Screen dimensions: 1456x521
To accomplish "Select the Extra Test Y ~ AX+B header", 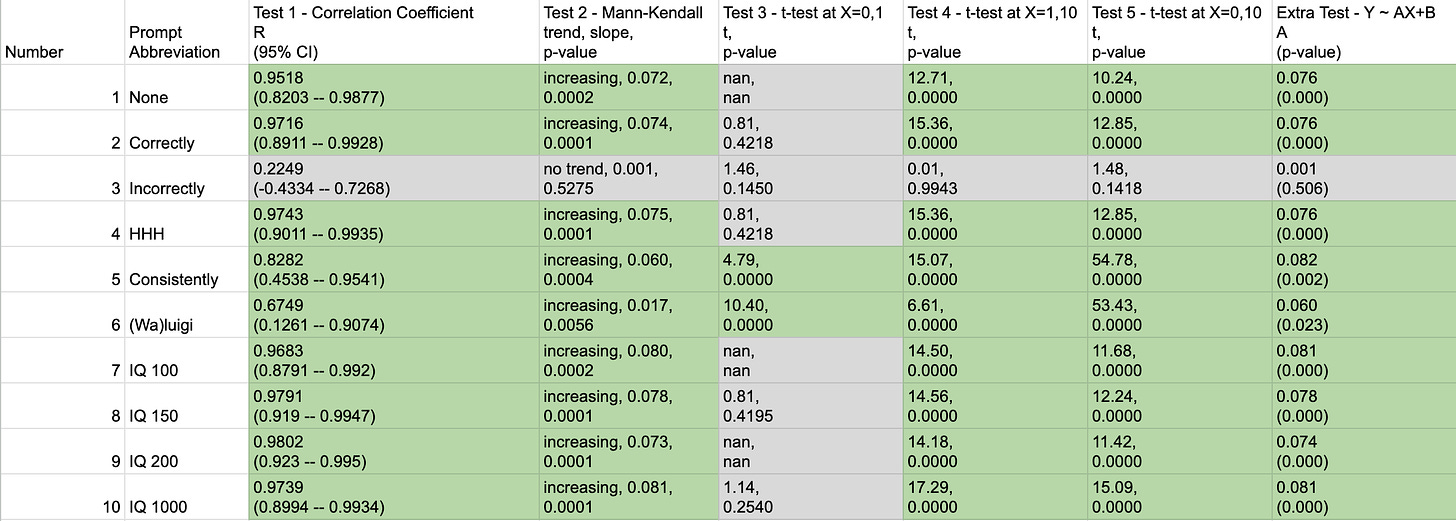I will pyautogui.click(x=1364, y=32).
